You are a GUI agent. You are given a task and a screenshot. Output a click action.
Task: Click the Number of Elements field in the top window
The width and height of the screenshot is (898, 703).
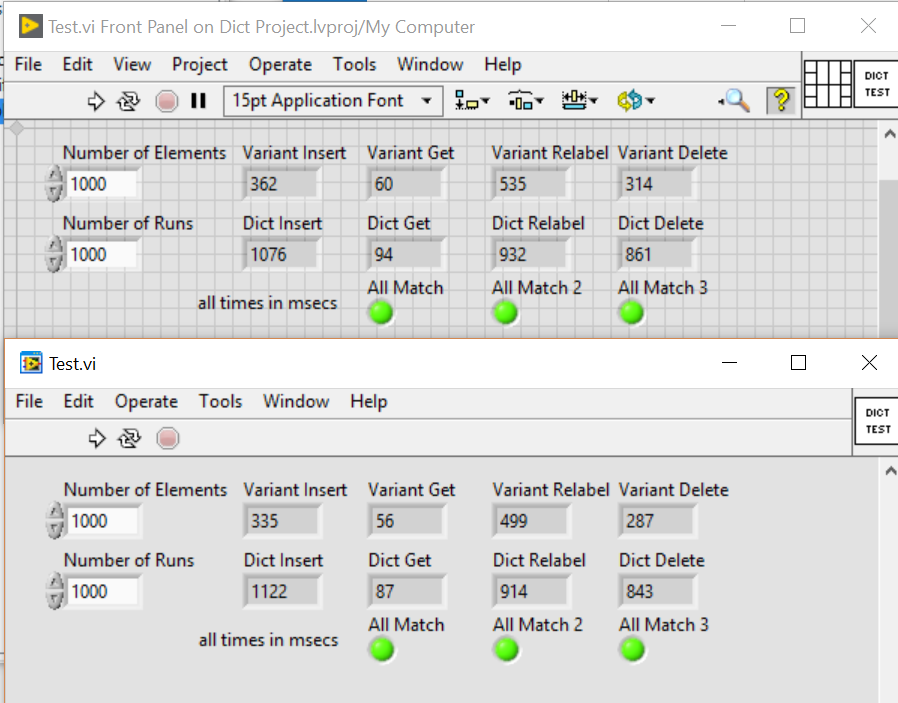pyautogui.click(x=101, y=184)
